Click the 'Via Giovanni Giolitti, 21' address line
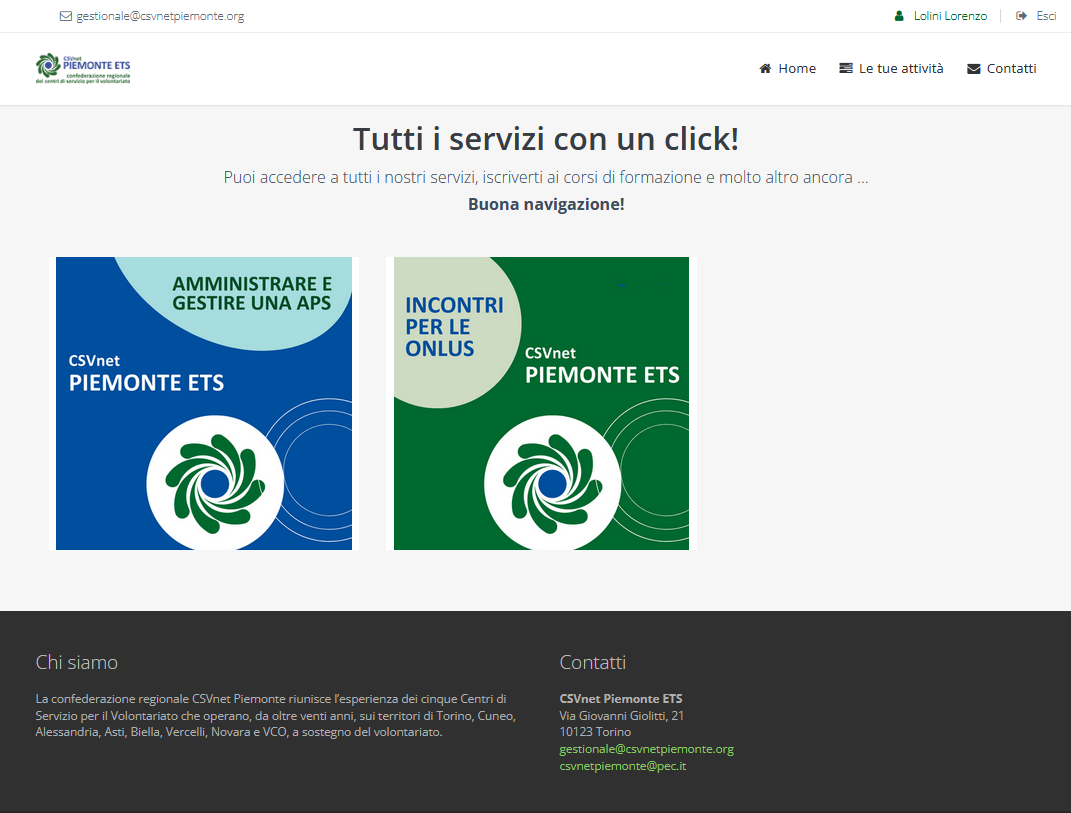1071x813 pixels. click(622, 715)
